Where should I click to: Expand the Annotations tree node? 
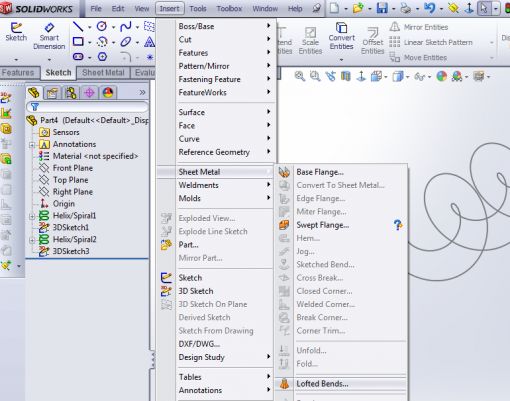[x=32, y=145]
